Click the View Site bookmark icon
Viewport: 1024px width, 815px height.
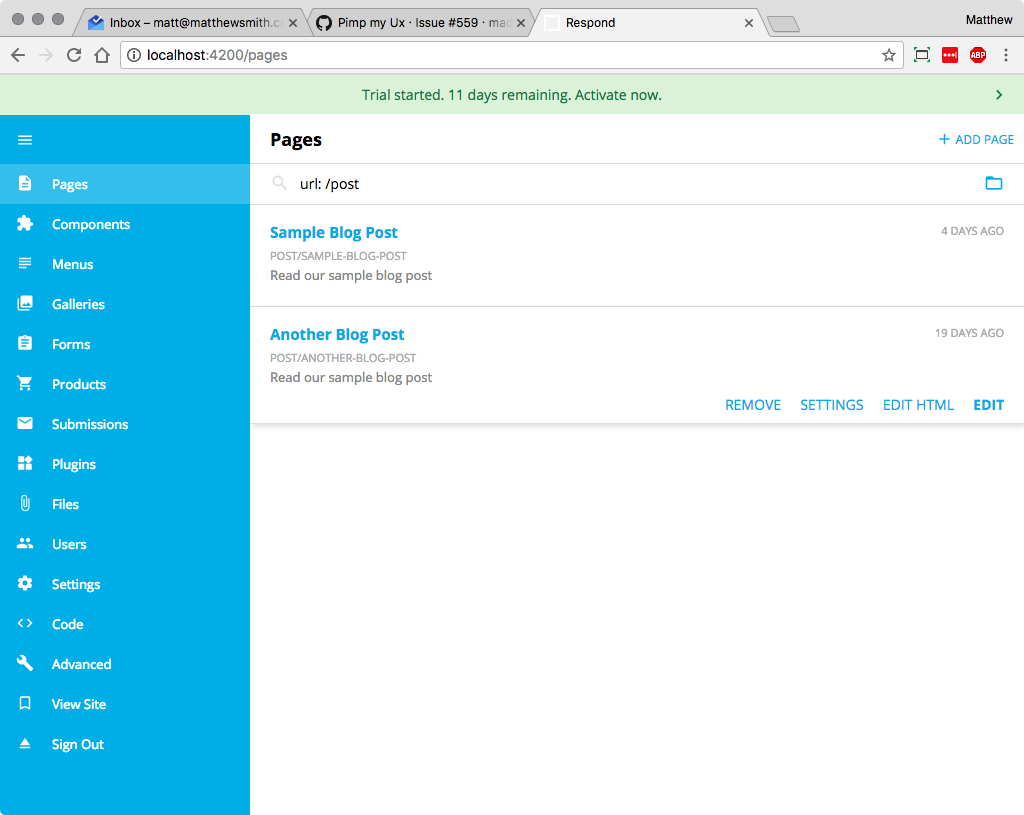[25, 703]
